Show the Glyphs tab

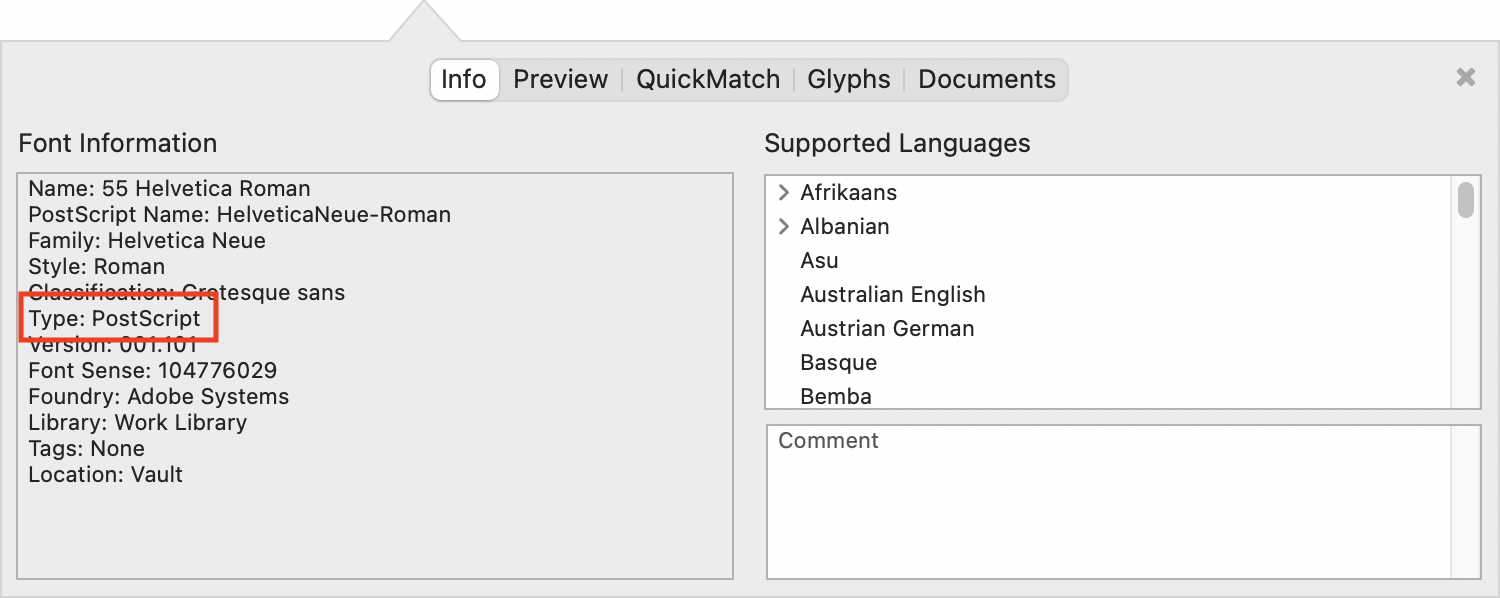(848, 80)
